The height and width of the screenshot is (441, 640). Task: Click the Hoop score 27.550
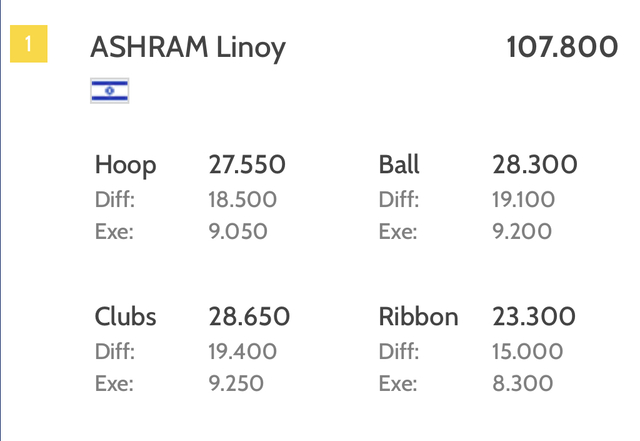pos(247,165)
